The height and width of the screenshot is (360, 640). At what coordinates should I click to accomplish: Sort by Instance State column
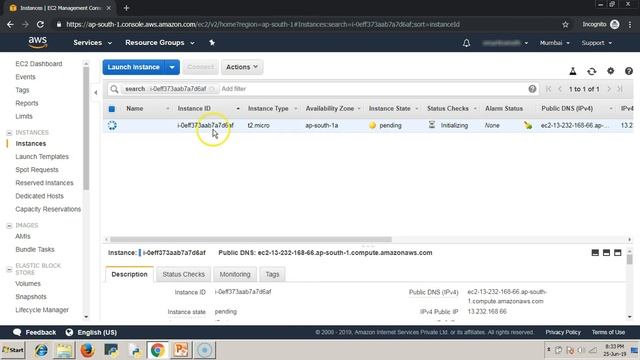pos(389,109)
